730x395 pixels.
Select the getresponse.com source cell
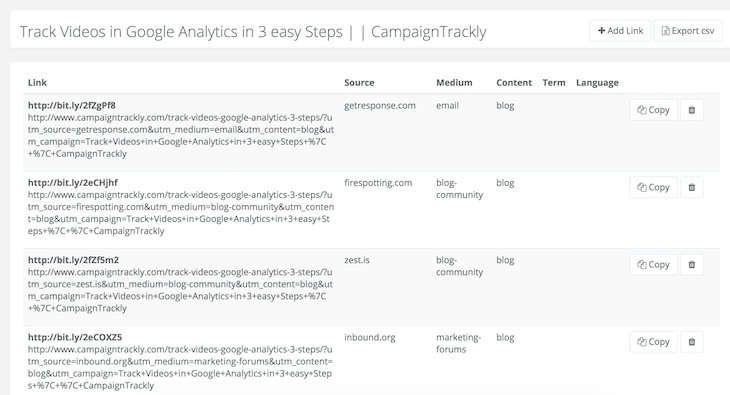click(x=380, y=105)
